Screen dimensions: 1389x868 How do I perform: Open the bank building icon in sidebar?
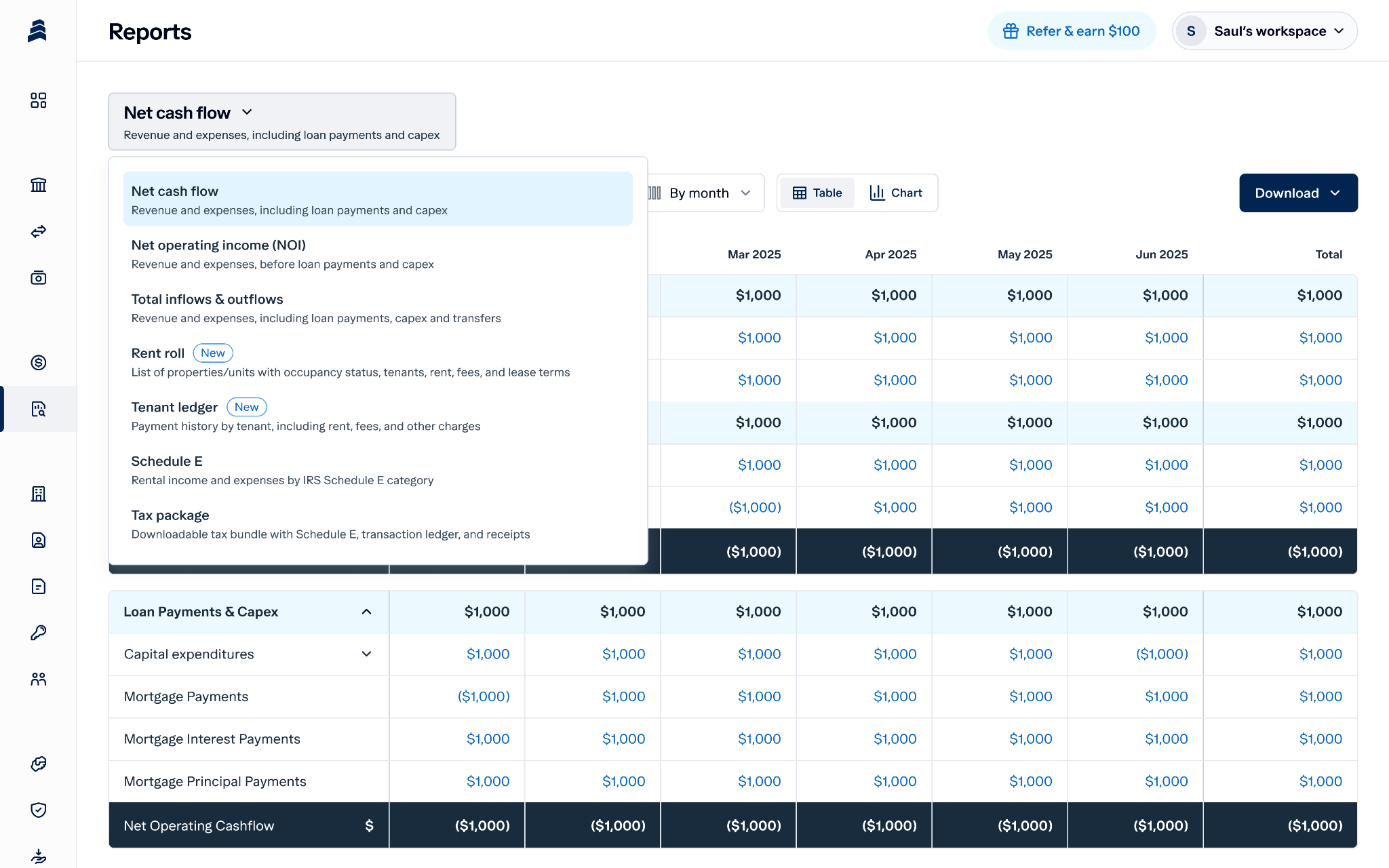pyautogui.click(x=39, y=185)
